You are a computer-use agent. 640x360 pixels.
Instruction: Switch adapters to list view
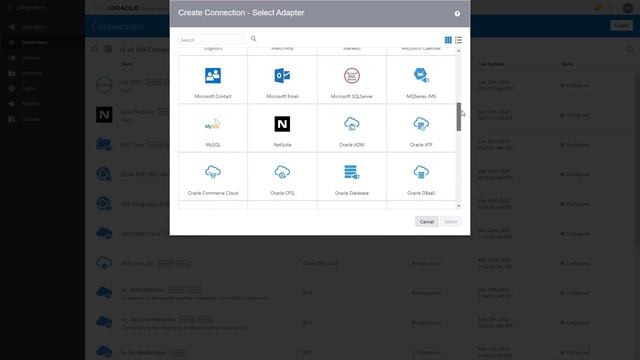pos(458,40)
